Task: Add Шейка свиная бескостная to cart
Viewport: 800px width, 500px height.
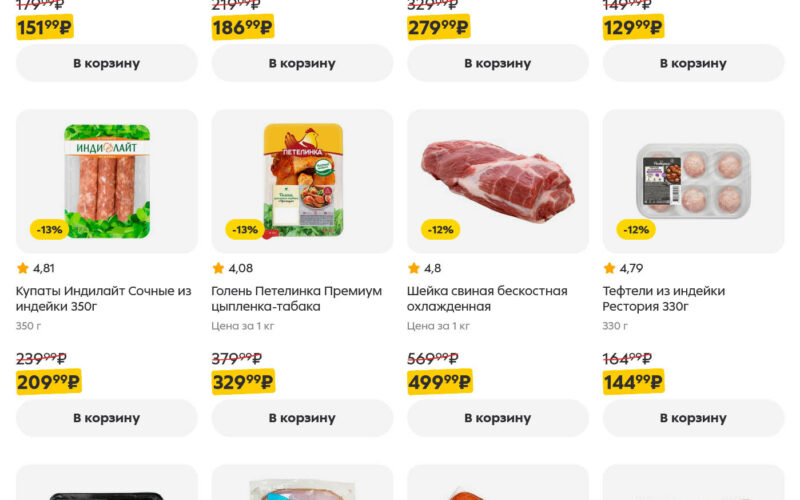Action: (498, 418)
